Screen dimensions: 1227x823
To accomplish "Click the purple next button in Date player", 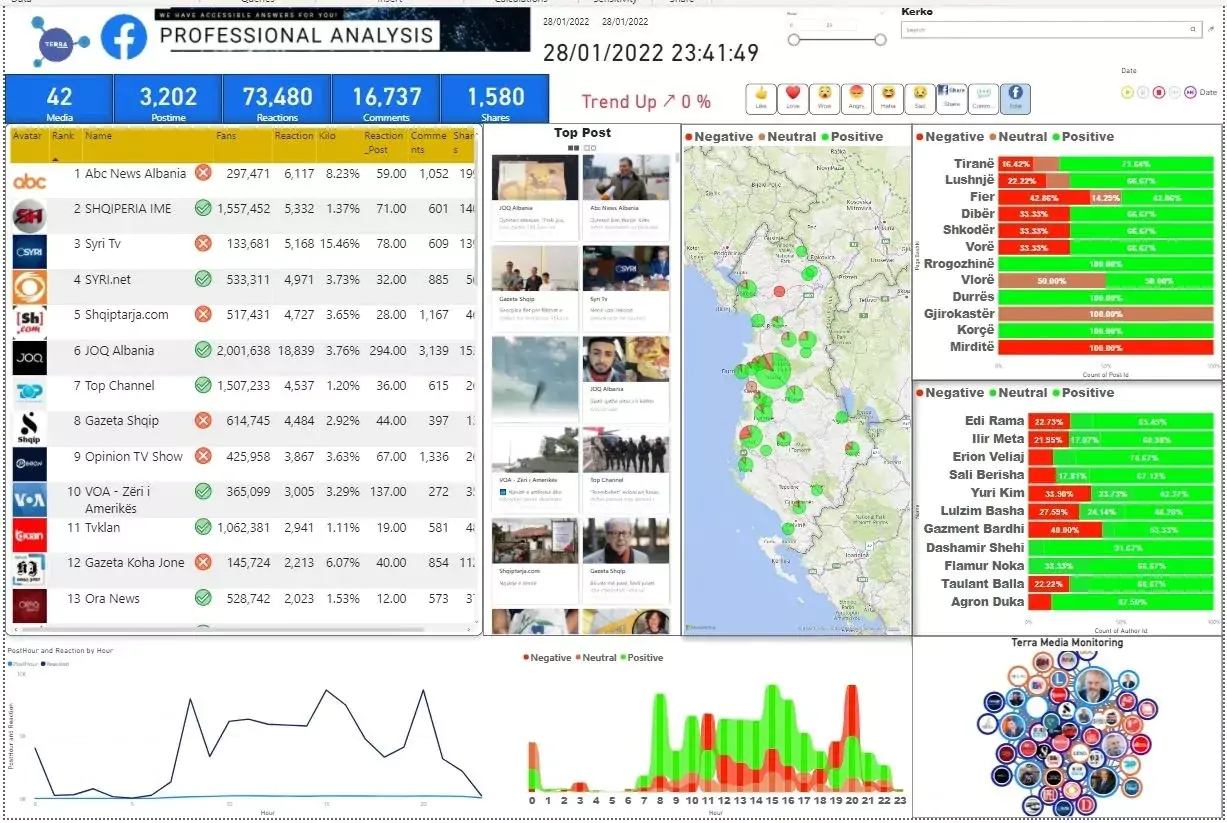I will (x=1190, y=92).
